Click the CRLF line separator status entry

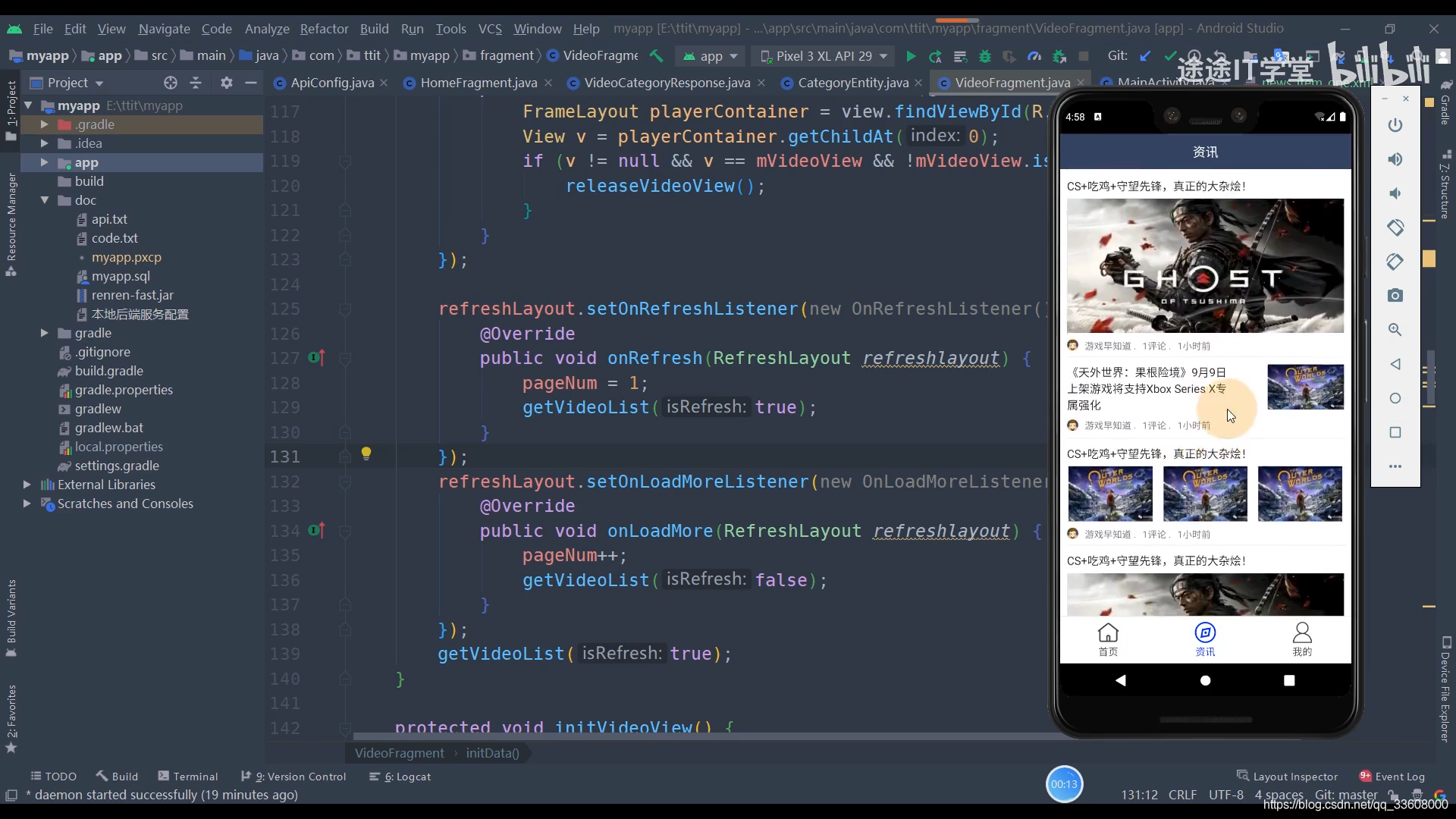point(1182,795)
